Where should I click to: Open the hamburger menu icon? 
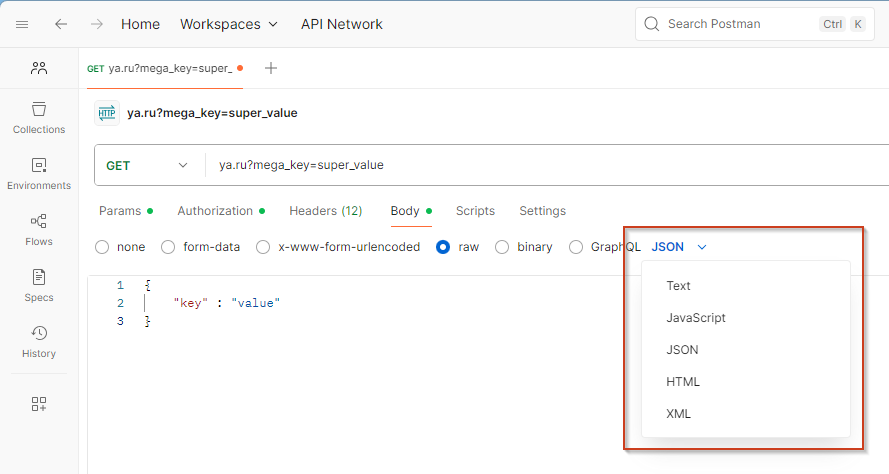pyautogui.click(x=22, y=24)
